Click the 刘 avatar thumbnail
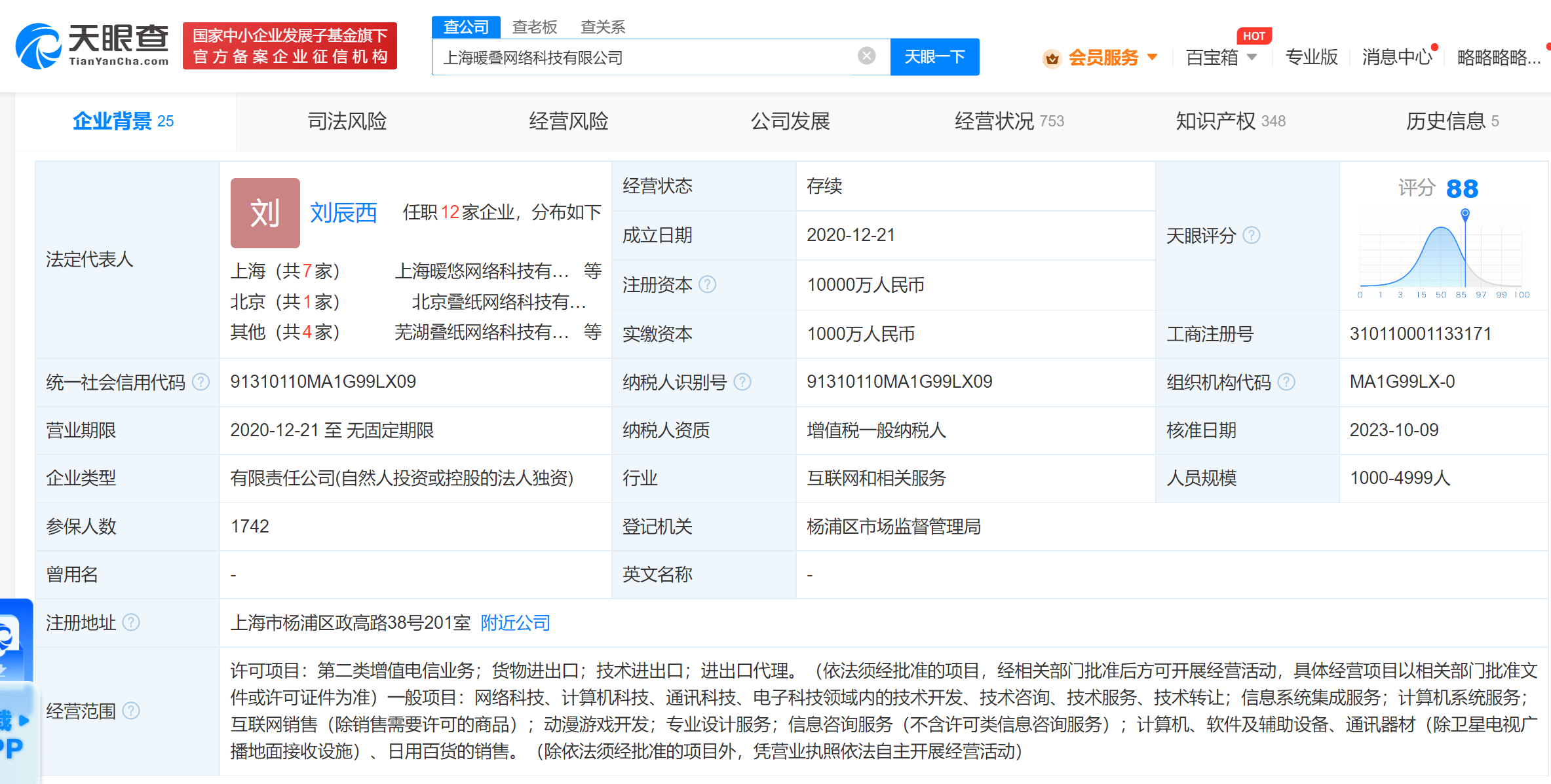Viewport: 1551px width, 784px height. pos(265,213)
